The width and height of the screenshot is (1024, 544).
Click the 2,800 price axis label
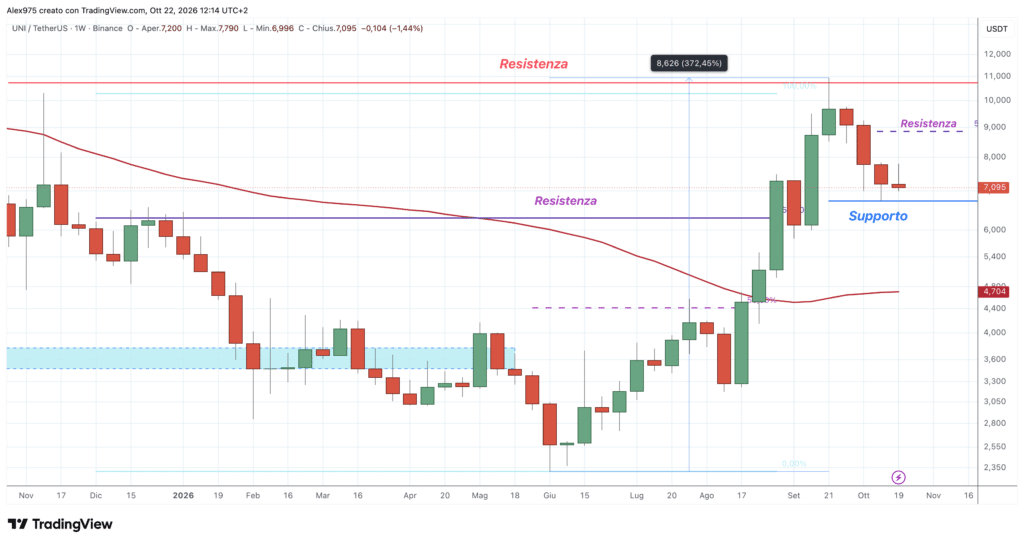pos(995,423)
